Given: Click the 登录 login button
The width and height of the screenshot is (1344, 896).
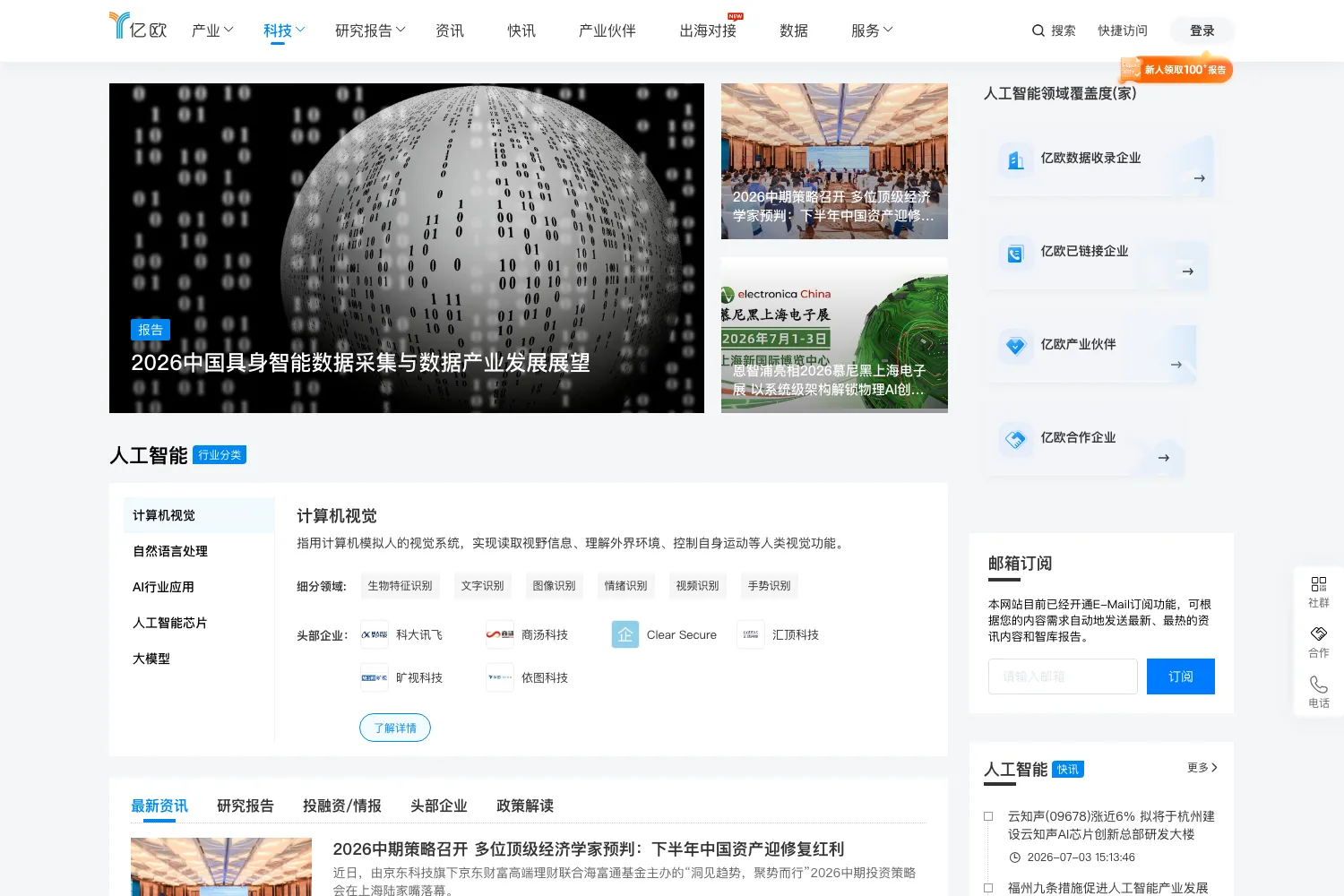Looking at the screenshot, I should tap(1202, 30).
